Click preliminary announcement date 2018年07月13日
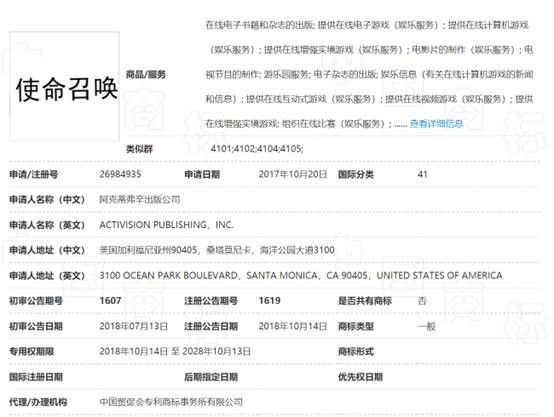The image size is (554, 417). click(x=134, y=326)
